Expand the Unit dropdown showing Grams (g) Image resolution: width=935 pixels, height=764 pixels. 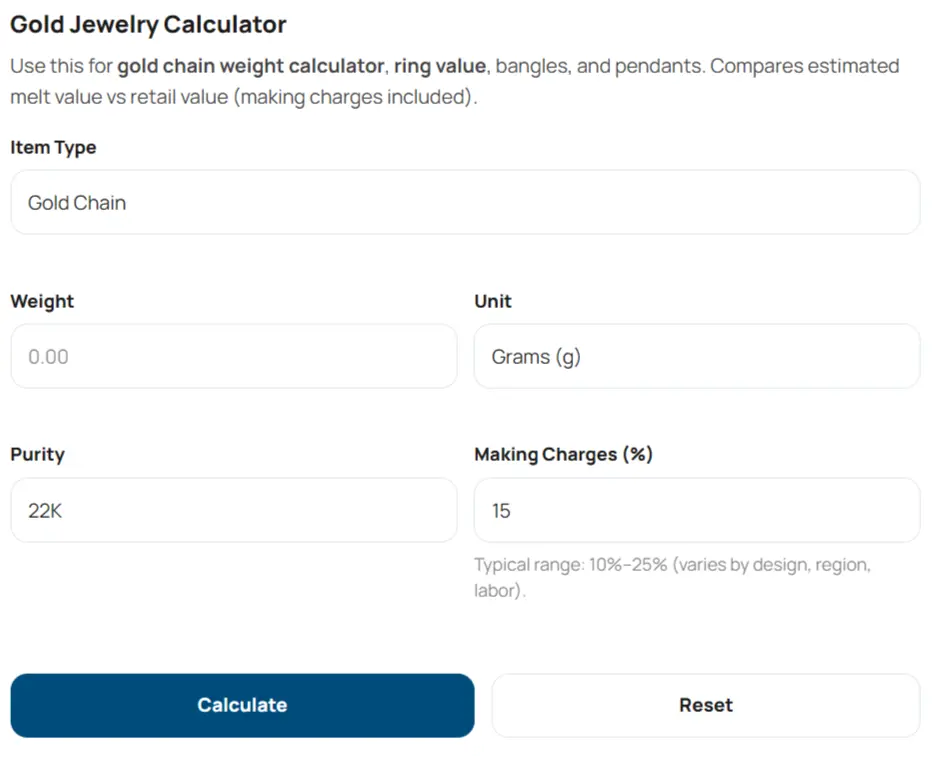(696, 357)
